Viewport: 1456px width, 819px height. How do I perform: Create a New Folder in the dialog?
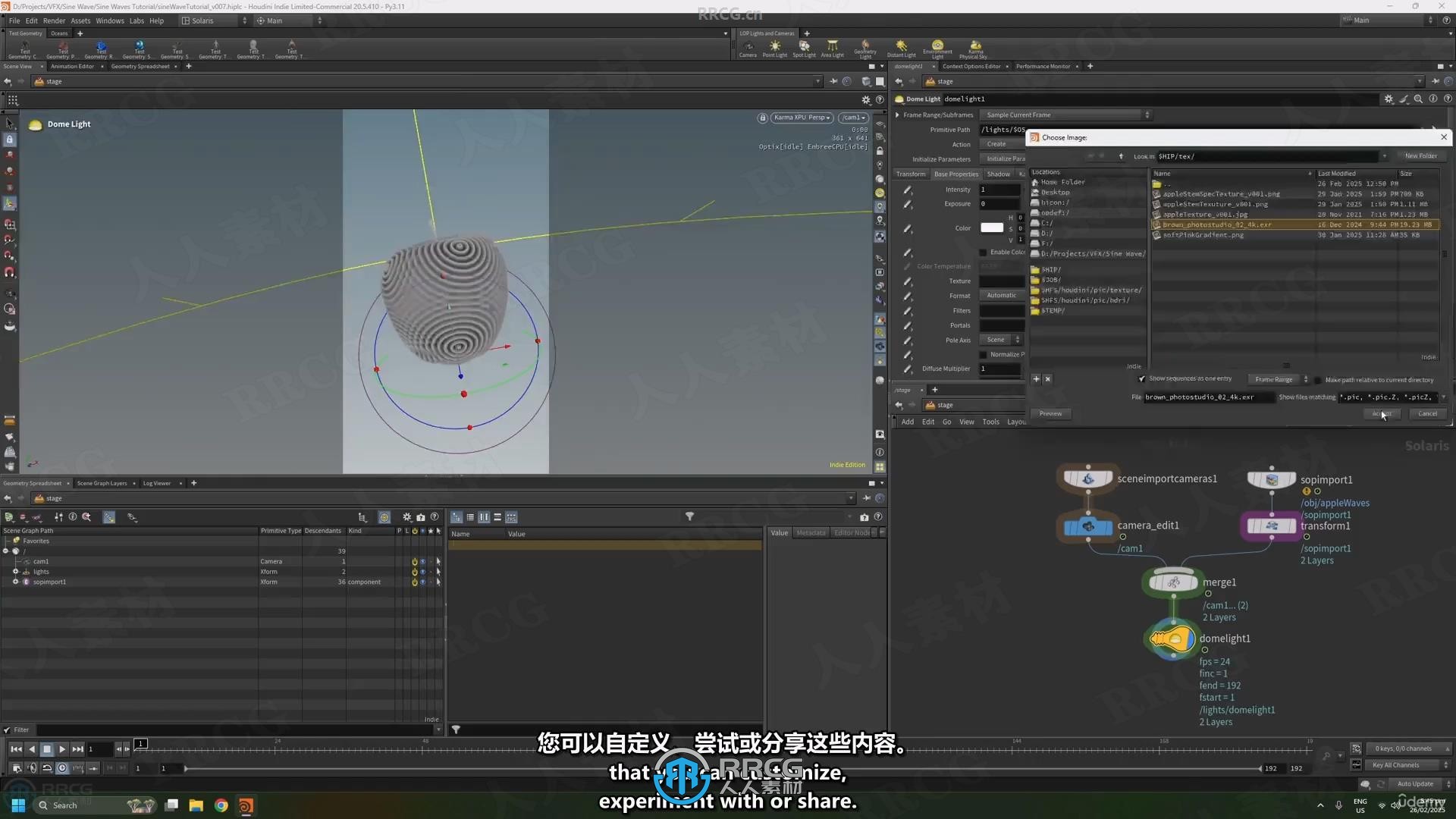[1420, 156]
